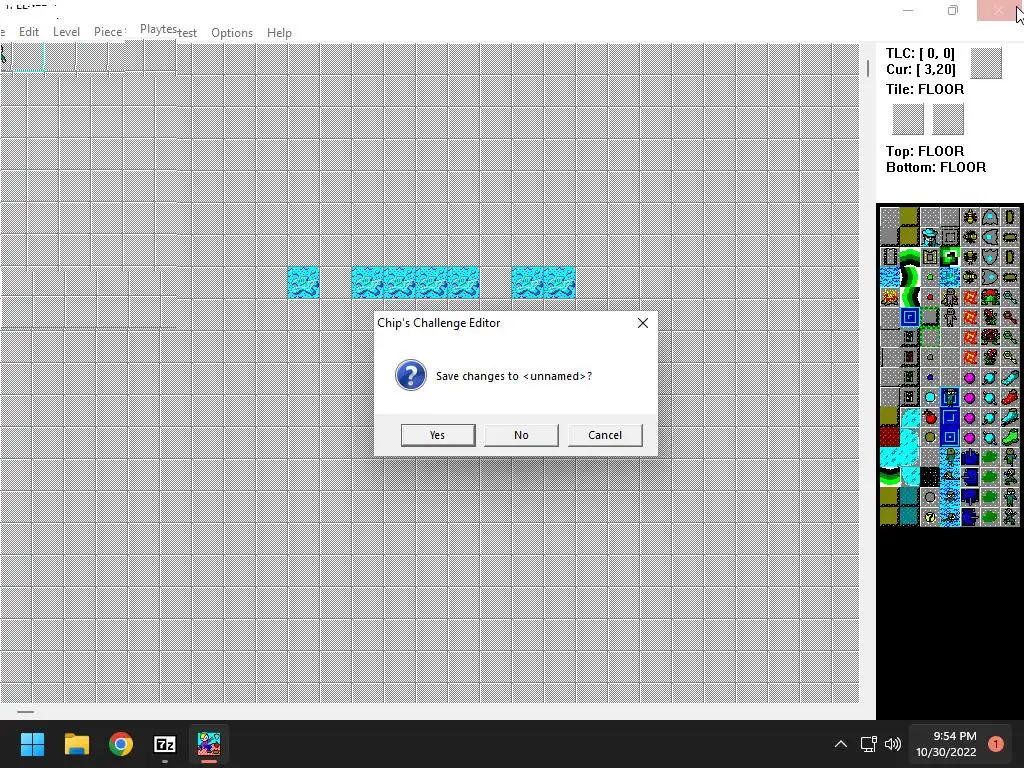Open File Explorer from taskbar
Viewport: 1024px width, 768px height.
pyautogui.click(x=76, y=744)
